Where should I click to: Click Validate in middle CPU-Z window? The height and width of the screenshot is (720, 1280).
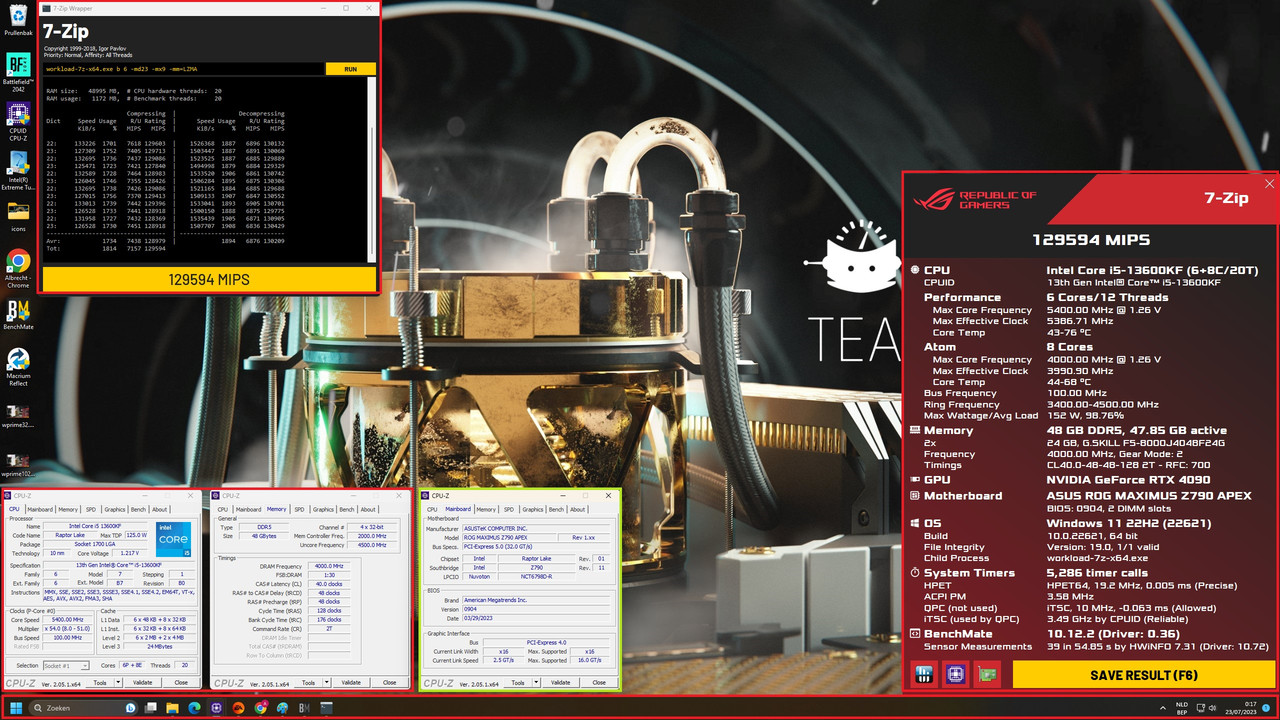tap(351, 682)
